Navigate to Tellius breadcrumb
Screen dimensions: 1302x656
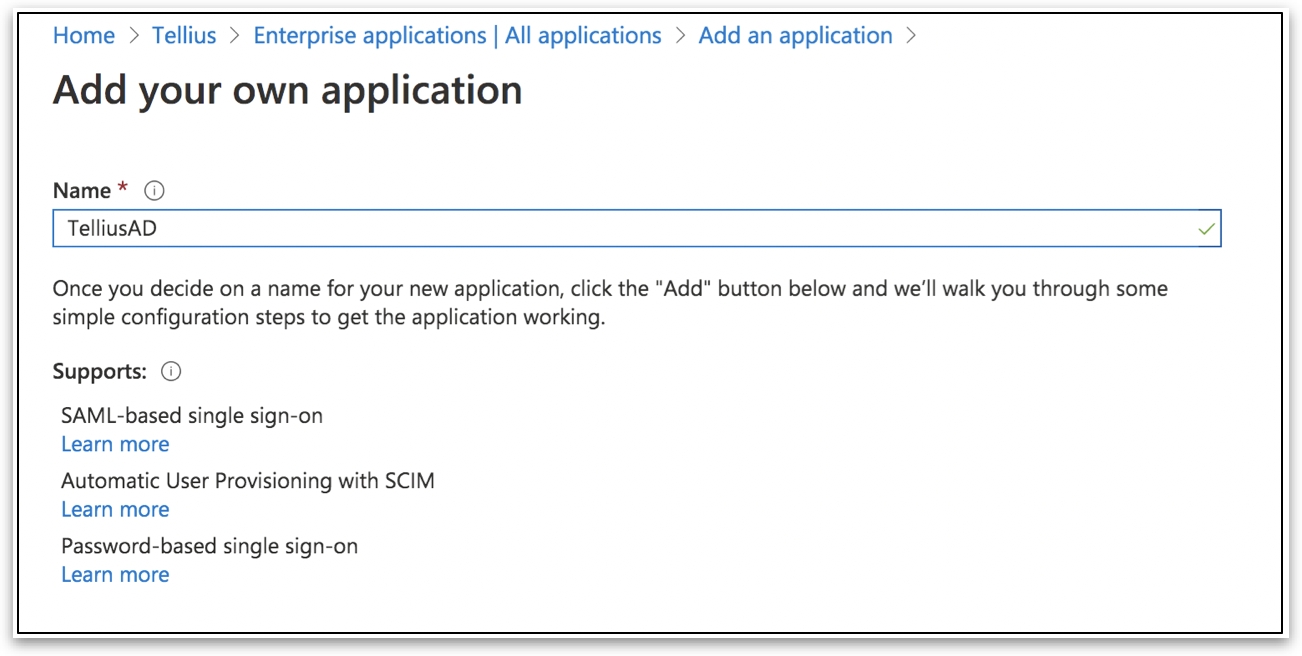coord(184,36)
